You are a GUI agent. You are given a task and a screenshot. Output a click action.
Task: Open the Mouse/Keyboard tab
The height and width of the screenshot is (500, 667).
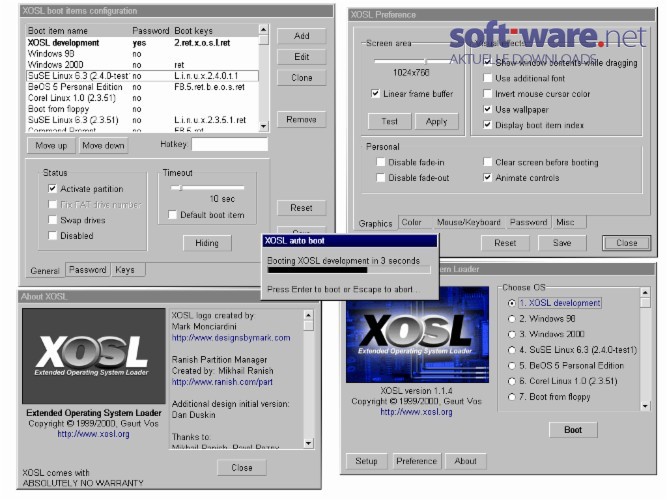[469, 222]
